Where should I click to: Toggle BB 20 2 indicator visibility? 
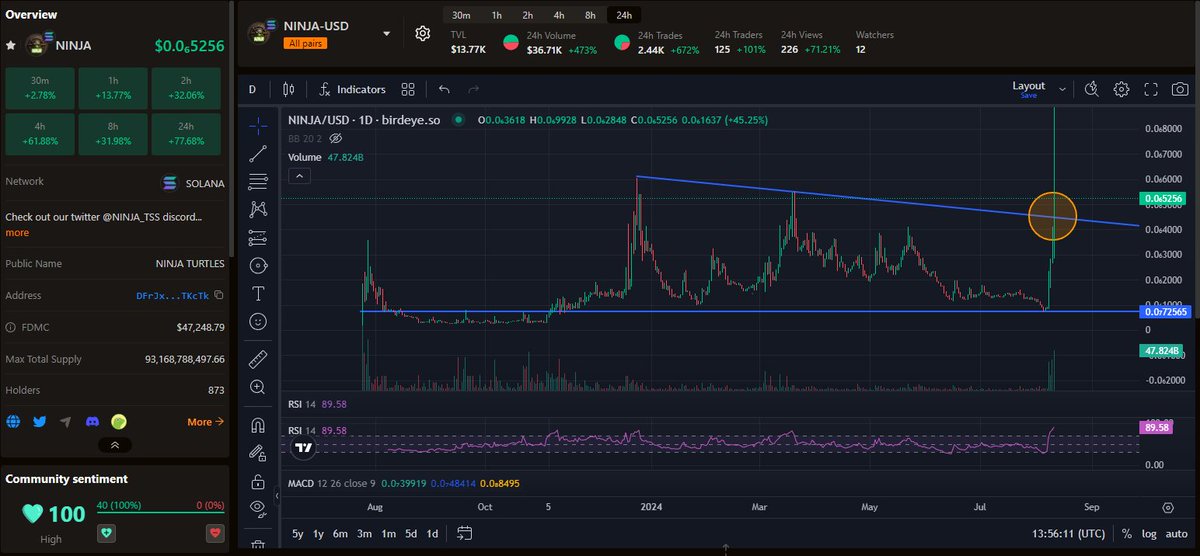click(336, 137)
